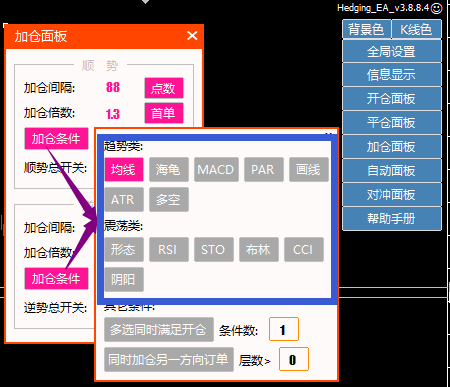Image resolution: width=450 pixels, height=387 pixels.
Task: Click the Hedging_EA_v3.8.8.4 title text
Action: point(383,8)
